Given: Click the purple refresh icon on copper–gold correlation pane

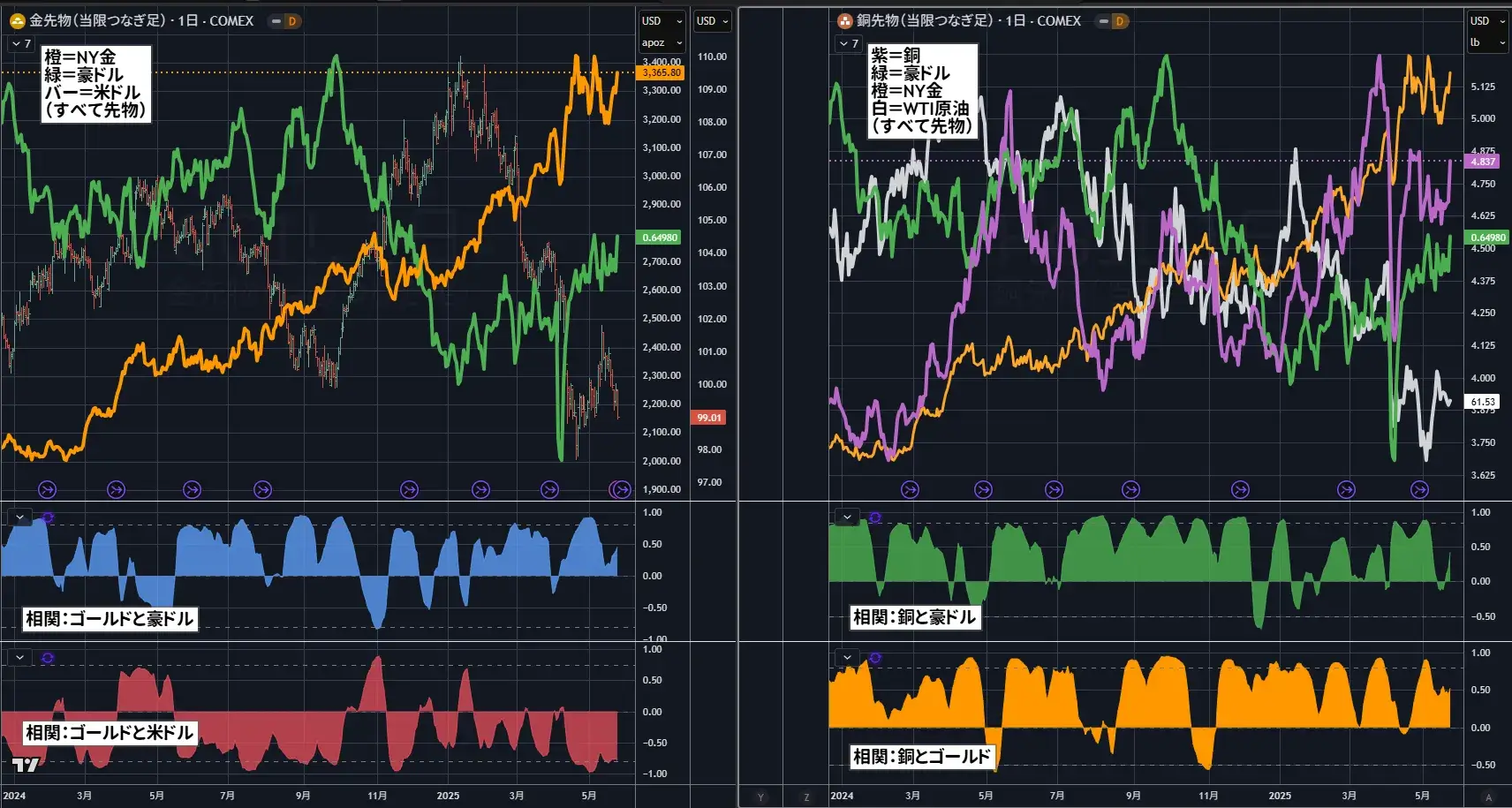Looking at the screenshot, I should 875,658.
